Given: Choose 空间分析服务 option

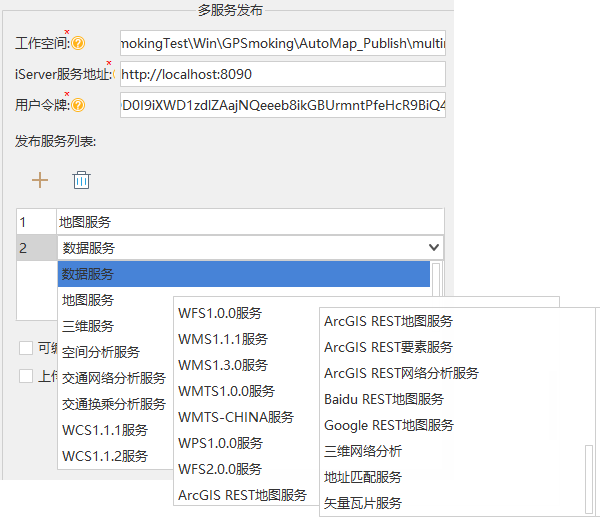Looking at the screenshot, I should coord(101,352).
